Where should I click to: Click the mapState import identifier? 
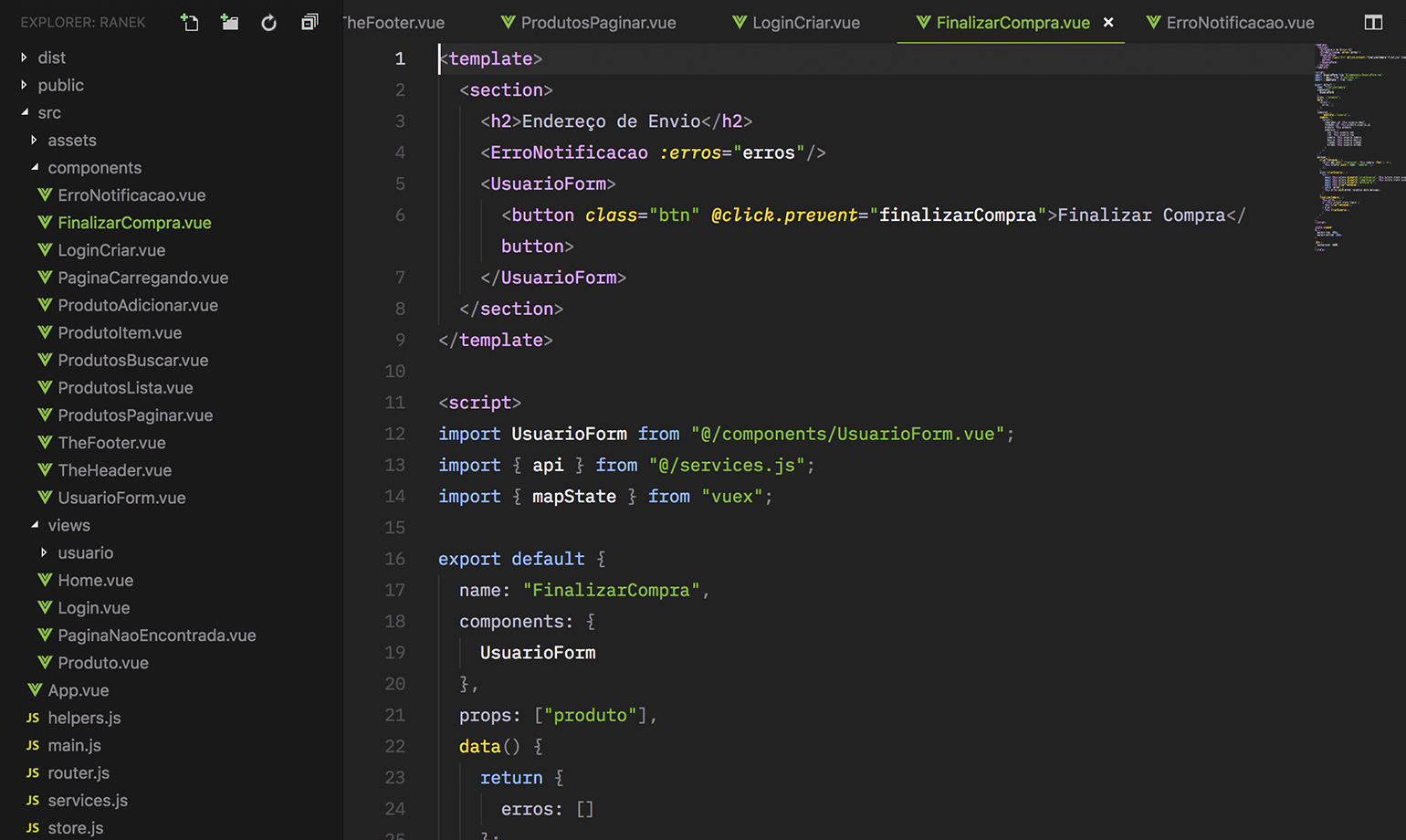574,497
